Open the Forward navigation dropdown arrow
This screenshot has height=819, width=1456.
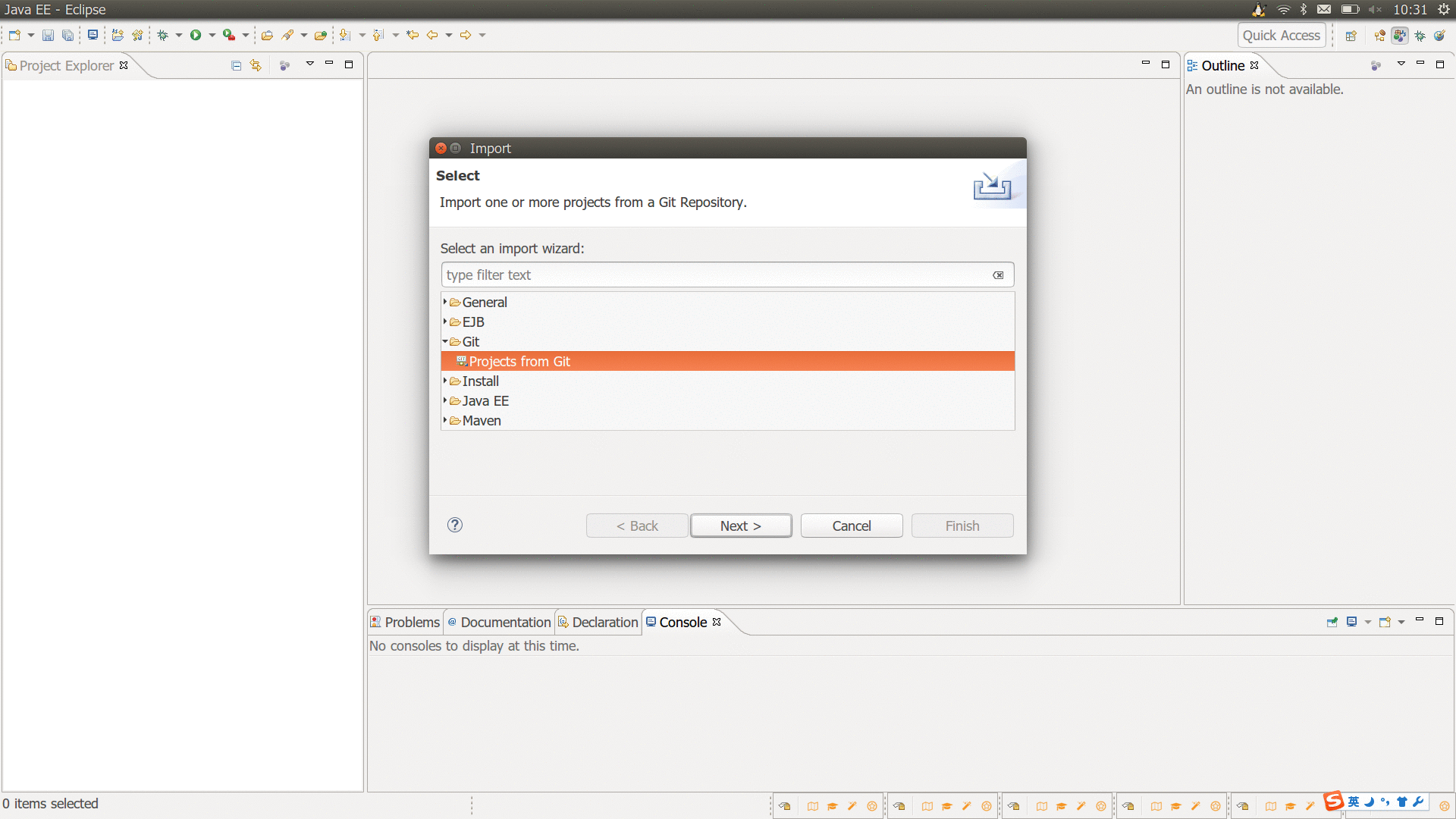click(482, 35)
